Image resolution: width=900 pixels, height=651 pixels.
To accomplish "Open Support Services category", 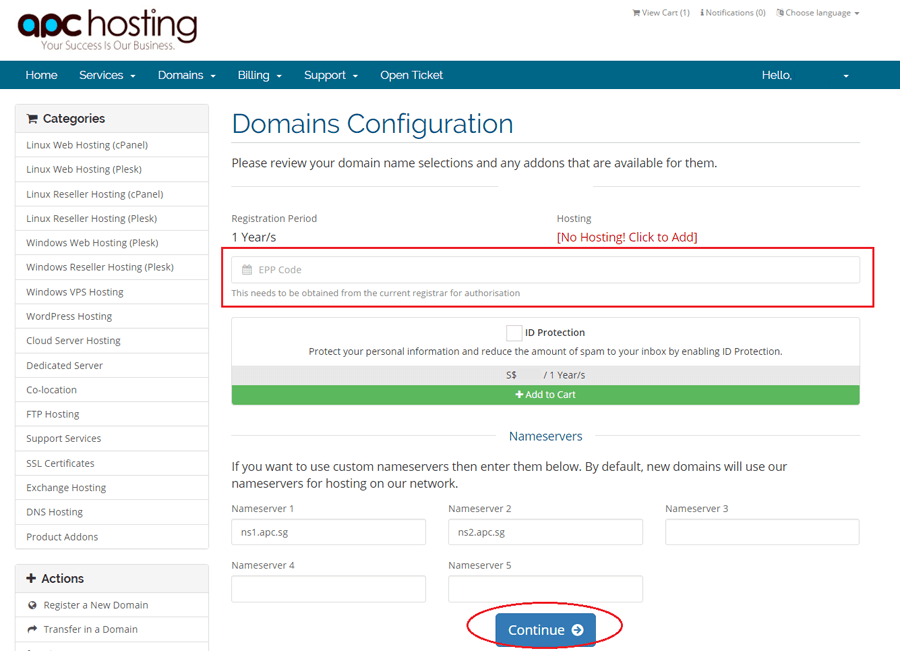I will tap(112, 439).
